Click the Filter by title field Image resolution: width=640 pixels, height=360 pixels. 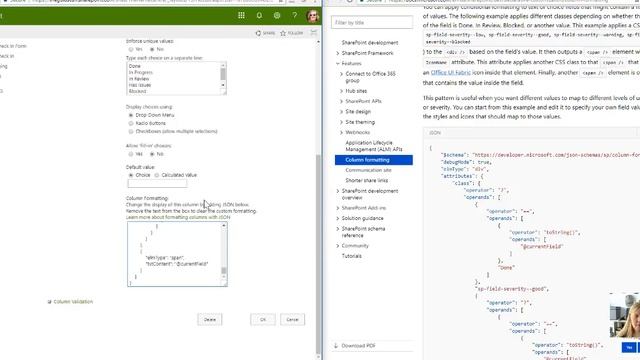pyautogui.click(x=372, y=23)
